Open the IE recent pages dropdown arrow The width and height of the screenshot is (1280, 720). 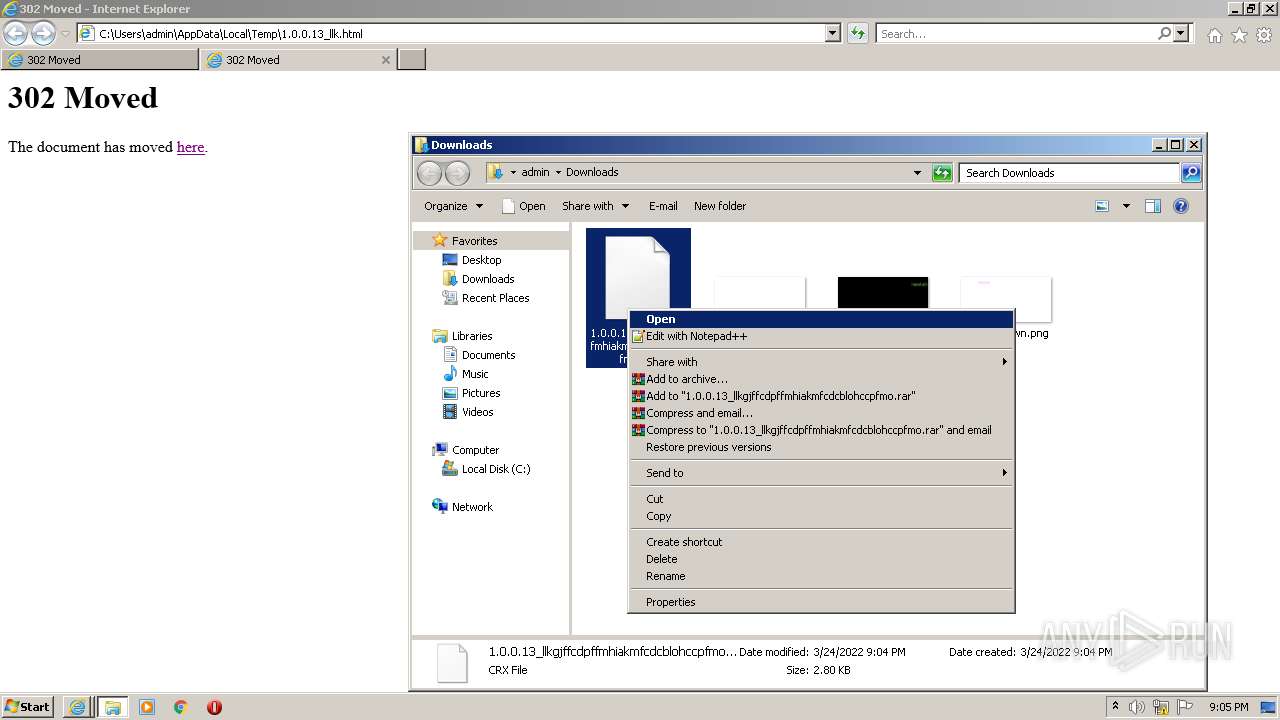coord(66,34)
